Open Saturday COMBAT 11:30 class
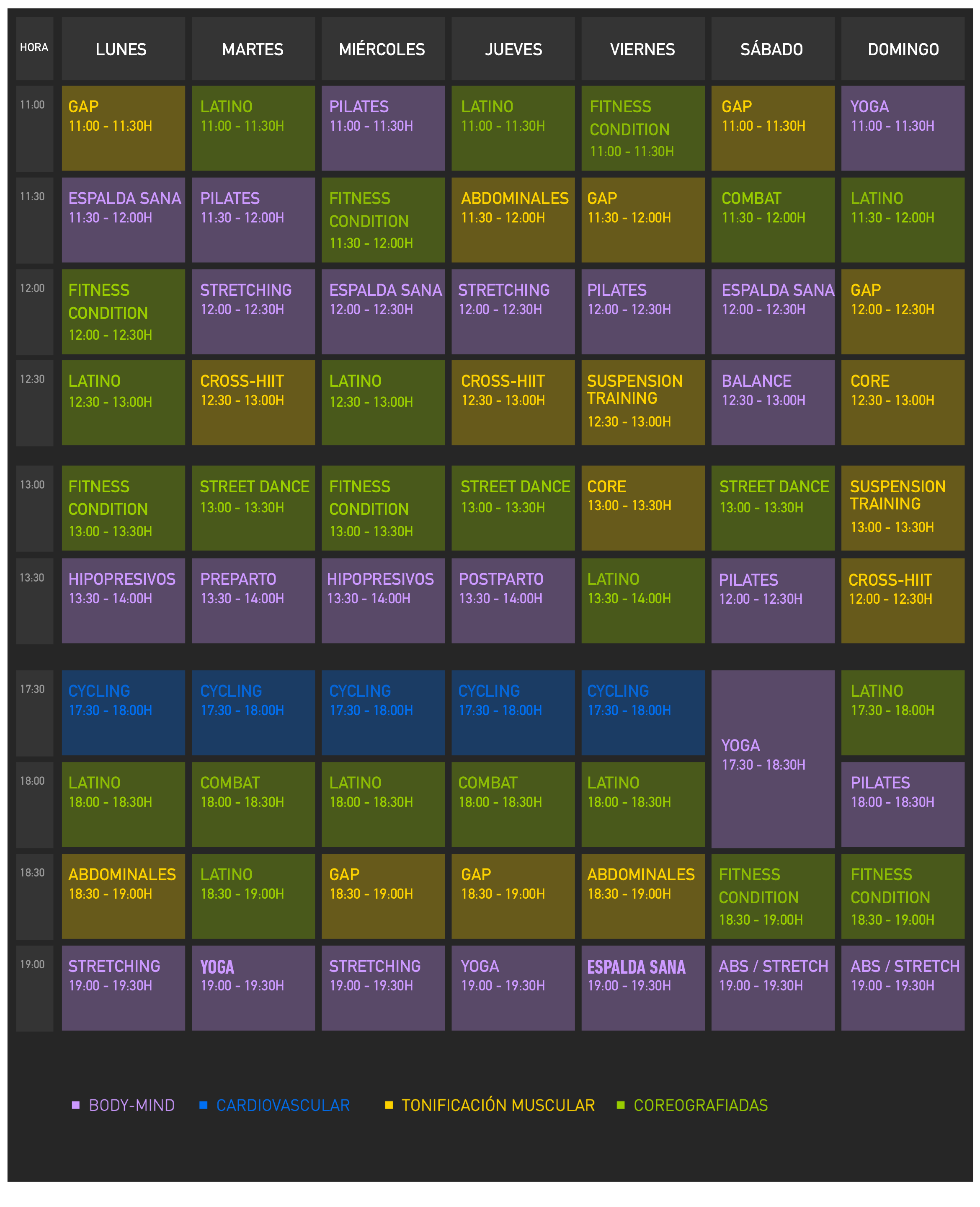The image size is (980, 1207). [773, 220]
